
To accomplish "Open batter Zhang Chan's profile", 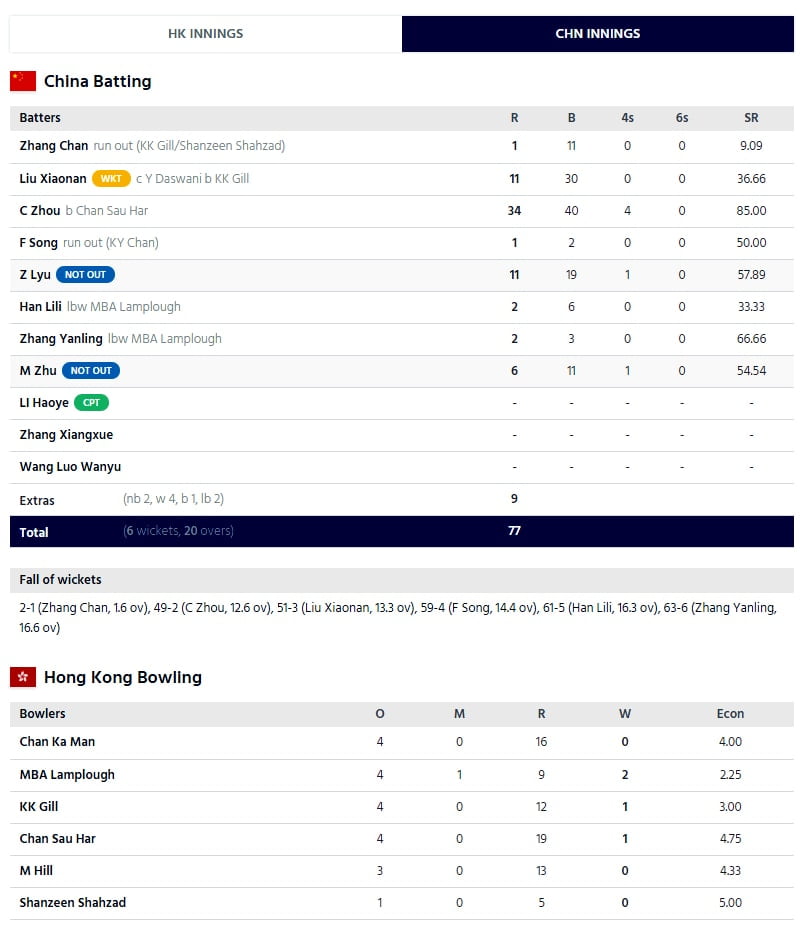I will click(54, 146).
